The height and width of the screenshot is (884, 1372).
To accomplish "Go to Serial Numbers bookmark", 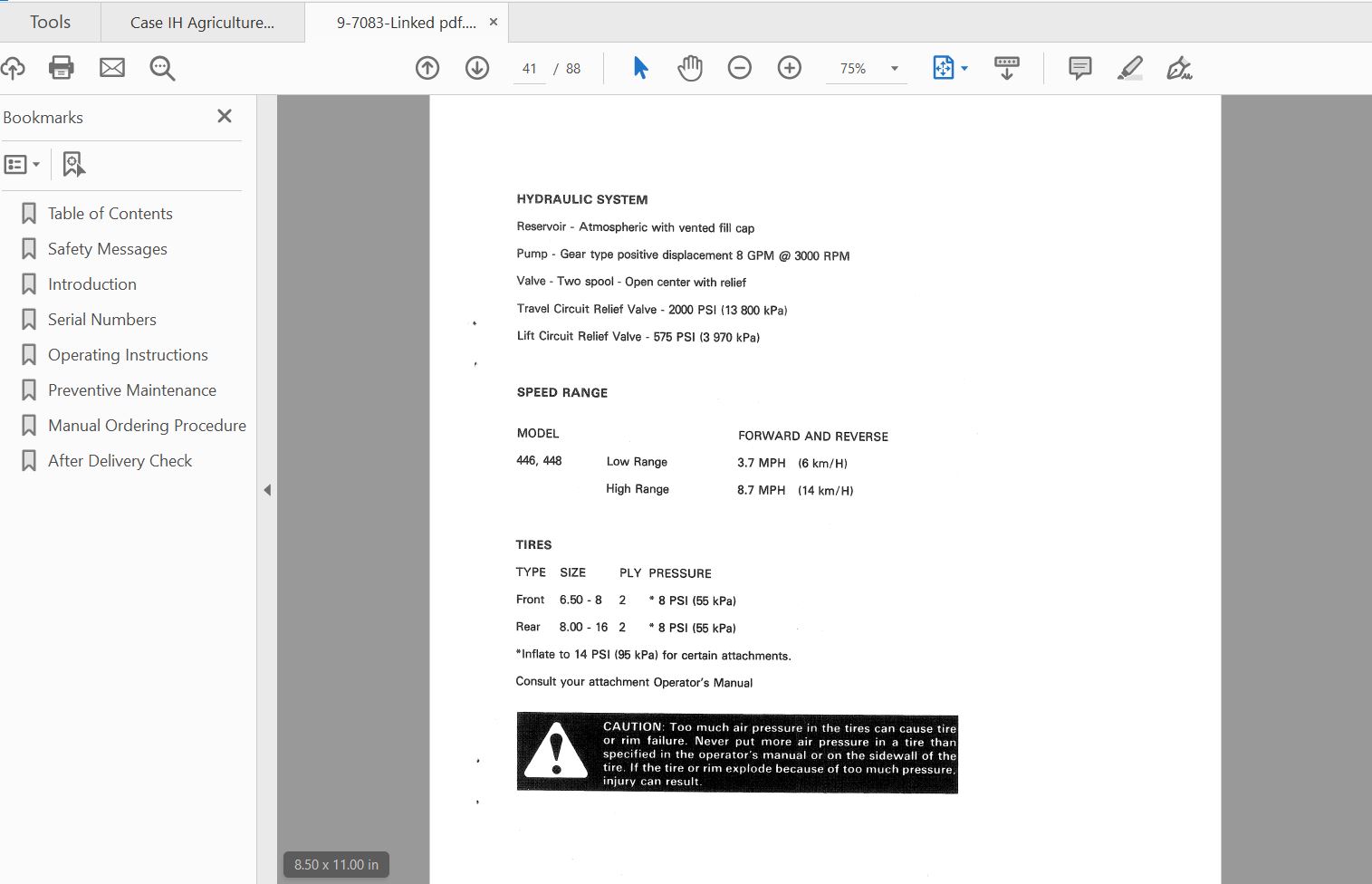I will pyautogui.click(x=101, y=320).
